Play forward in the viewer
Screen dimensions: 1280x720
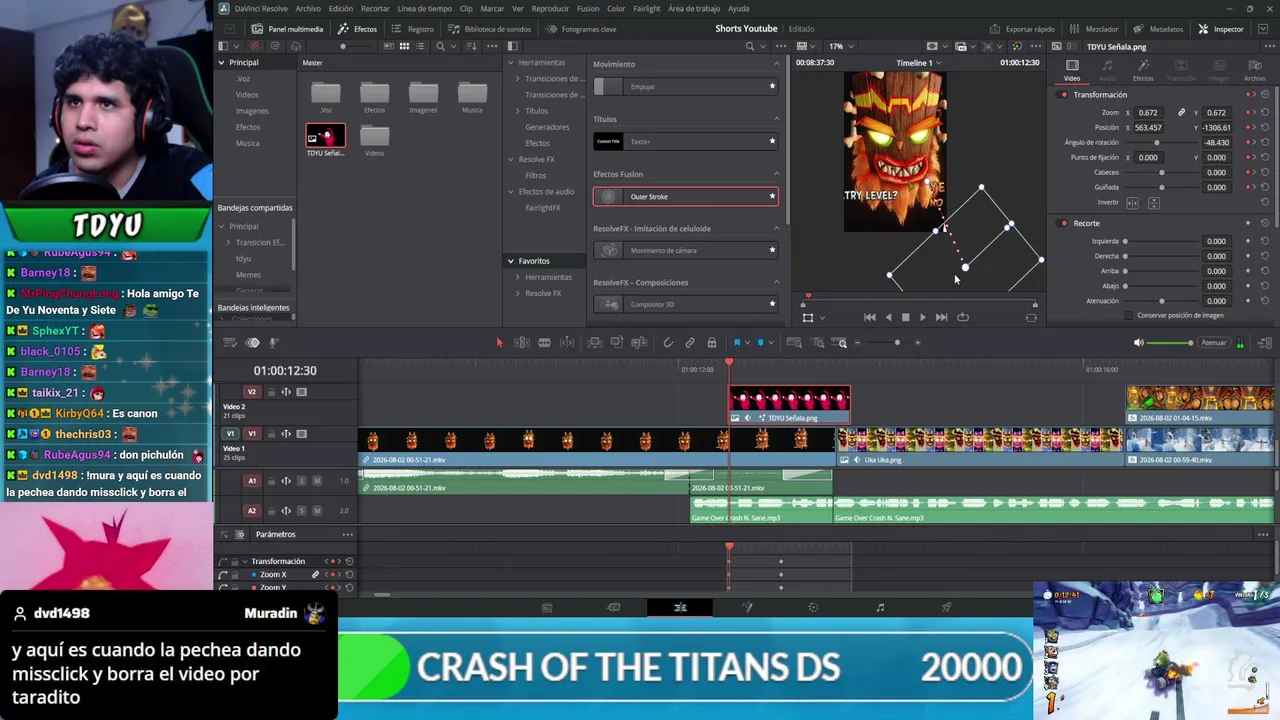[923, 317]
